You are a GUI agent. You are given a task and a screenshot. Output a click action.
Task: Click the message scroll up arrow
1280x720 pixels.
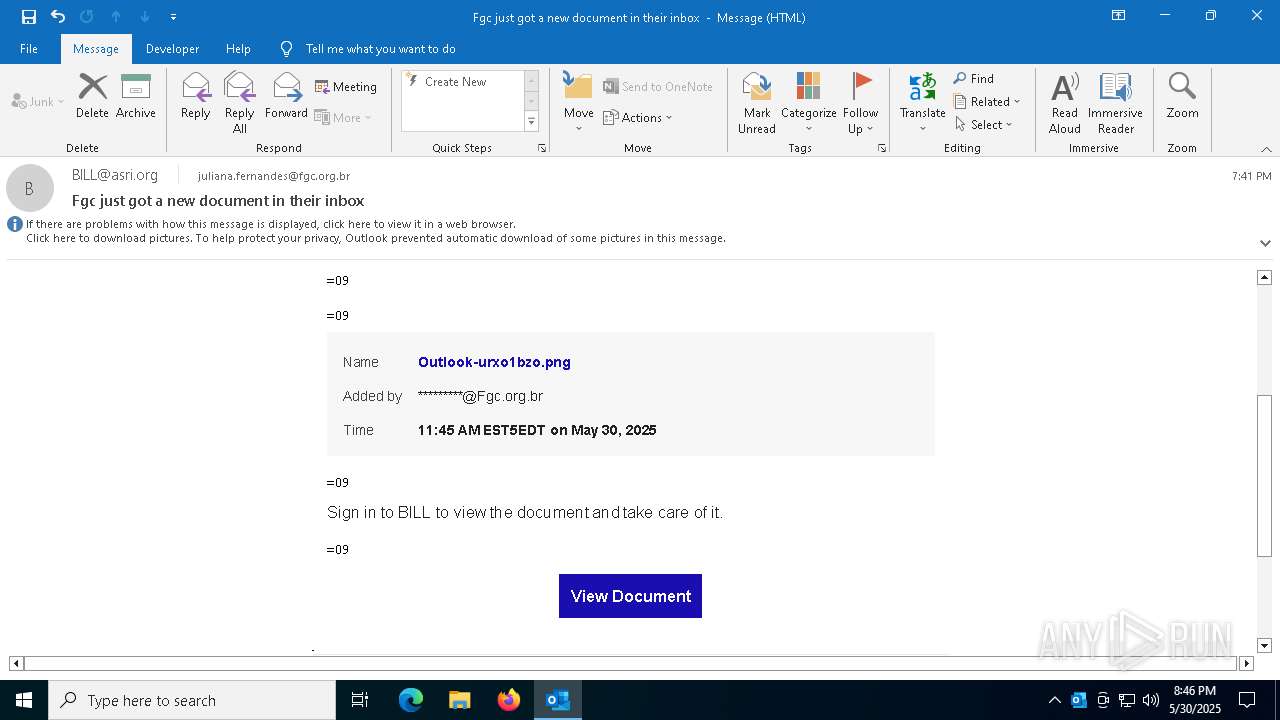pos(1264,277)
